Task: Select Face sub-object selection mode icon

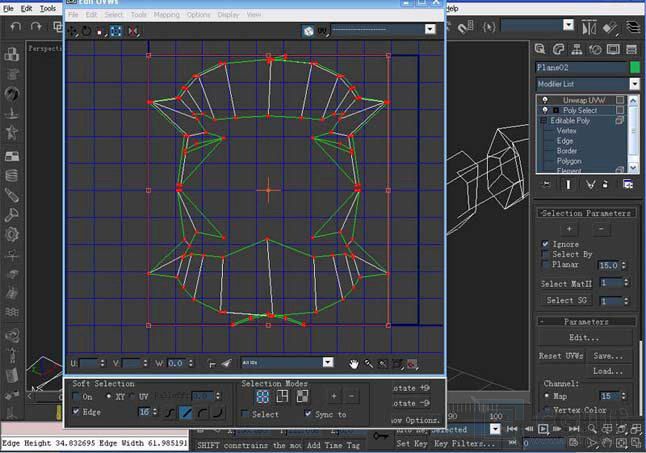Action: click(302, 397)
